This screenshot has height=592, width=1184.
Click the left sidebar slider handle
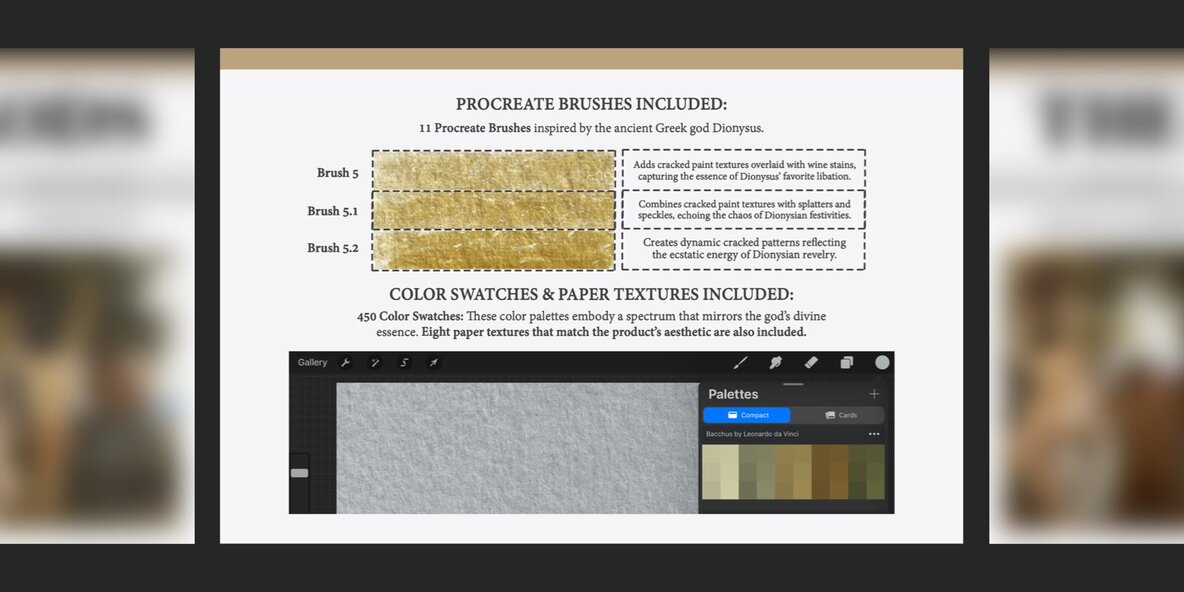299,473
